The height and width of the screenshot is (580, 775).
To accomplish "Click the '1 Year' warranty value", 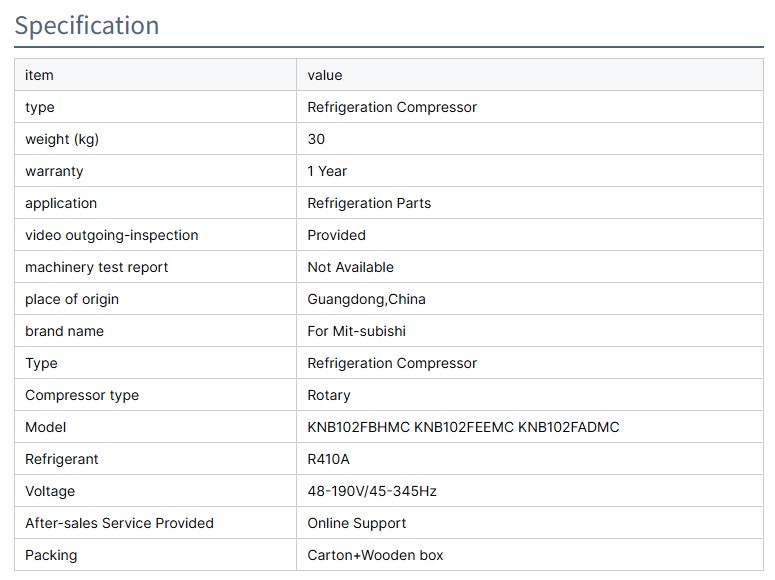I will (x=327, y=171).
